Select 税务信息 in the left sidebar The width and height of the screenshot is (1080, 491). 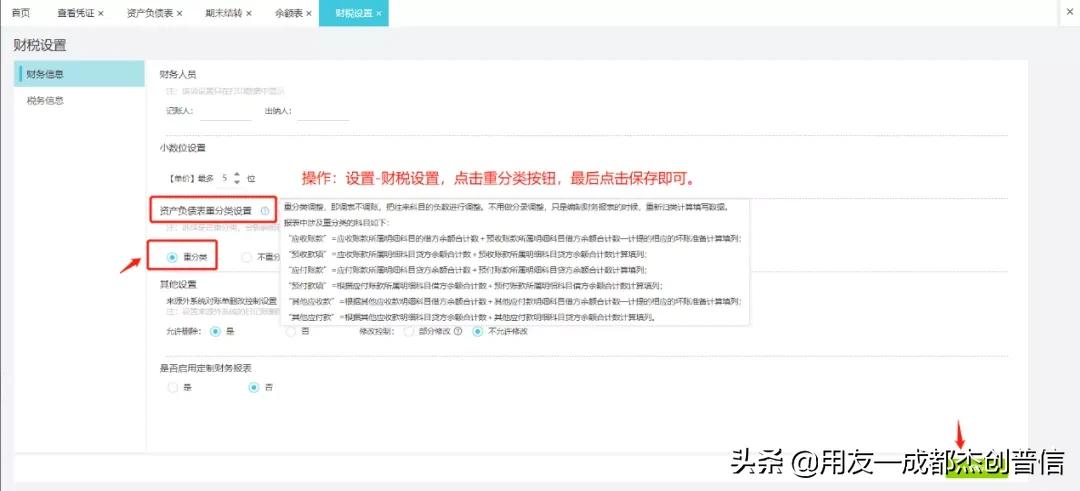79,101
